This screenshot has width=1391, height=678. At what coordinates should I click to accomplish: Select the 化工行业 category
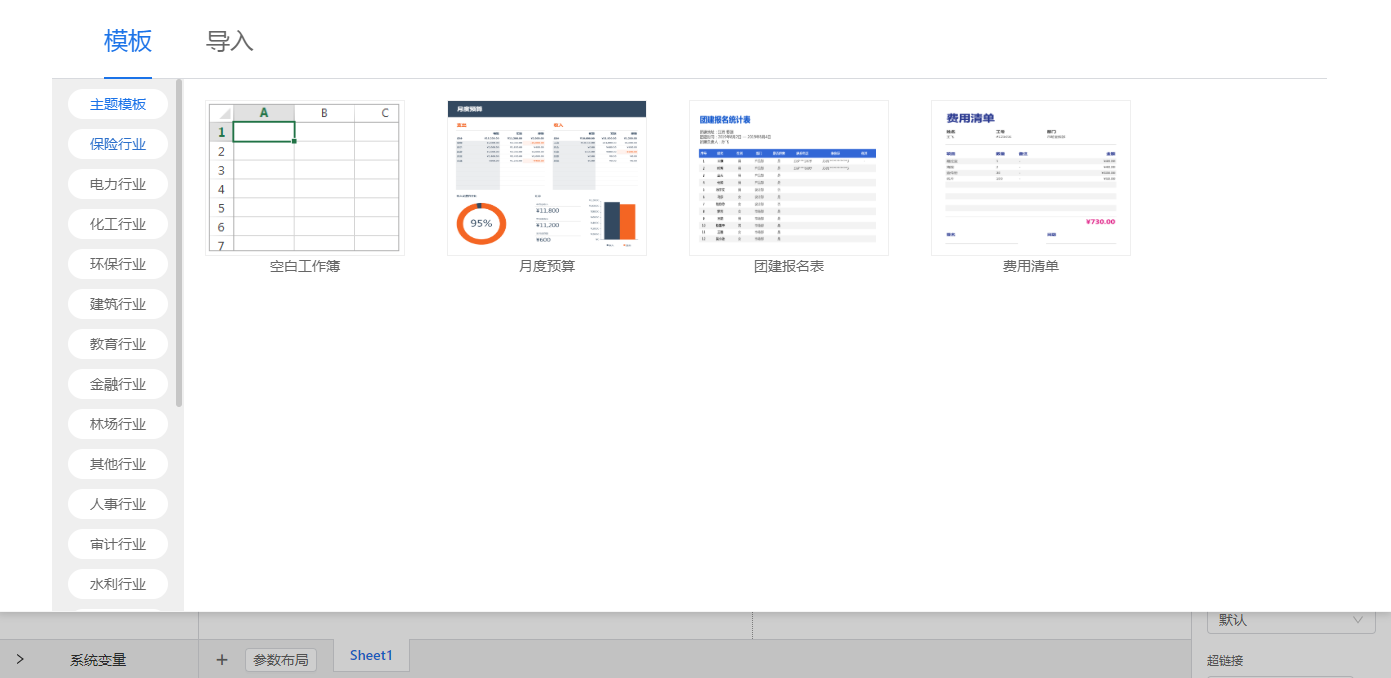(118, 224)
